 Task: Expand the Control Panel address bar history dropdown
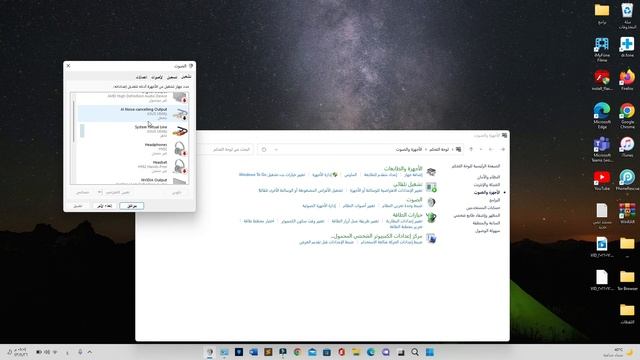276,149
